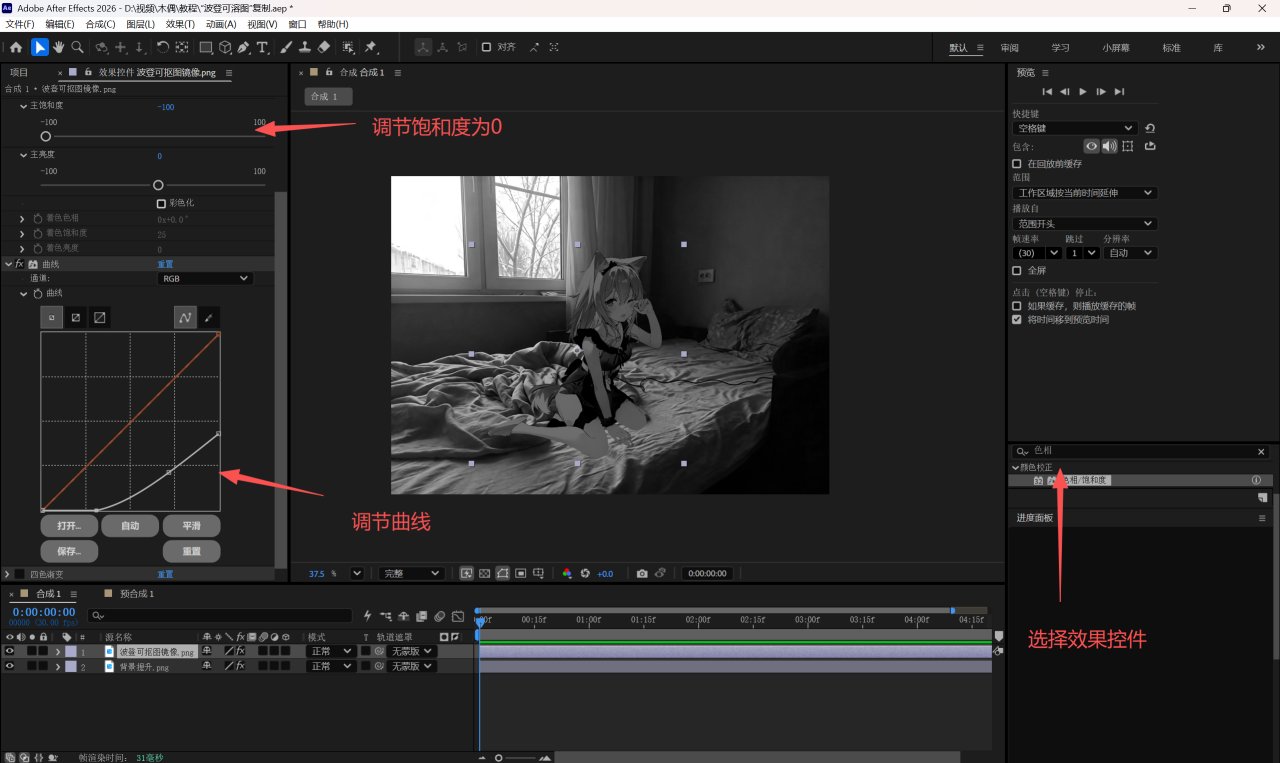
Task: Toggle transparency grid in composition viewer
Action: tap(484, 574)
